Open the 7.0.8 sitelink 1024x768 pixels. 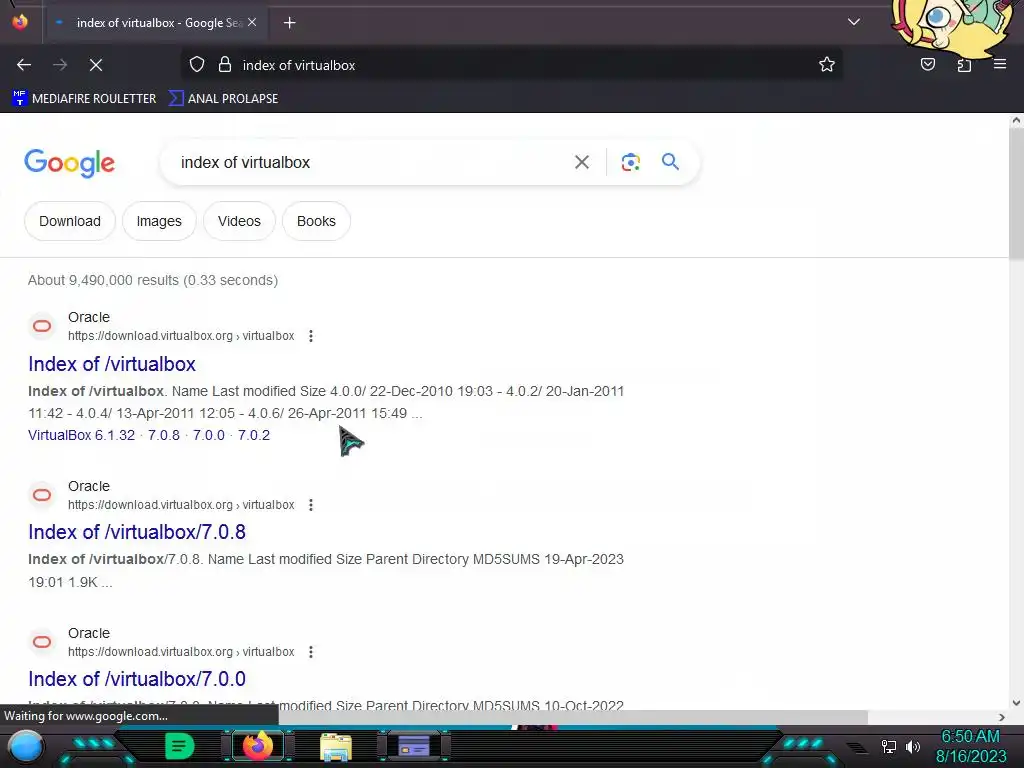pyautogui.click(x=163, y=435)
